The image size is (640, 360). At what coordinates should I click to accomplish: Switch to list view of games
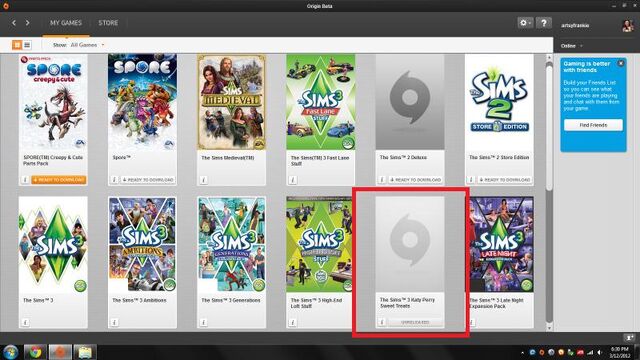tap(27, 45)
